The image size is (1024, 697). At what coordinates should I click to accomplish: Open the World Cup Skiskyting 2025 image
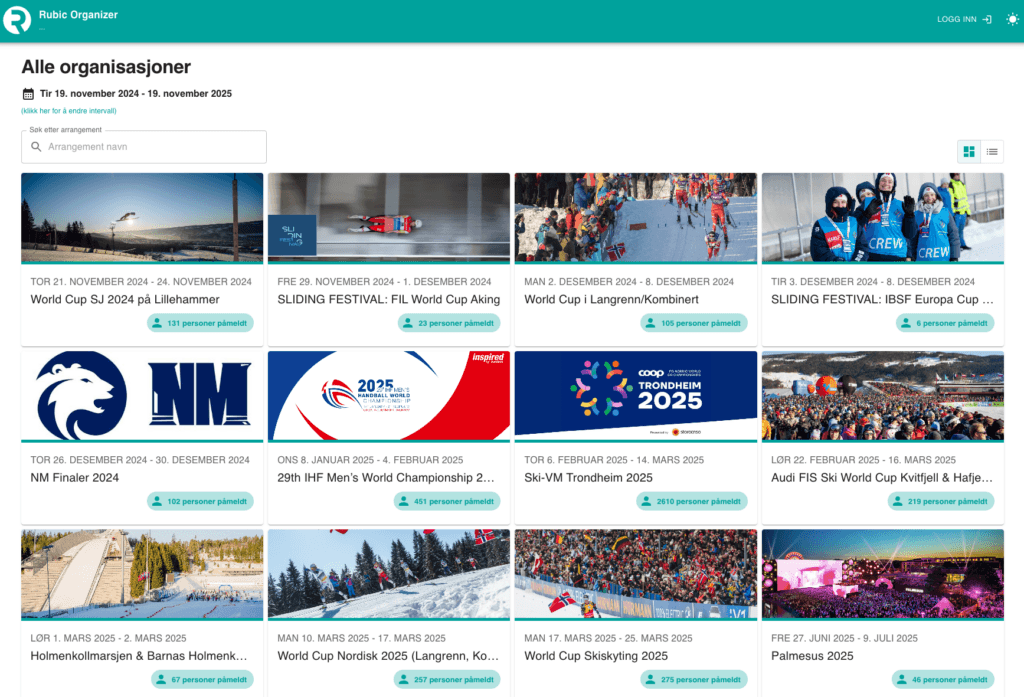636,574
